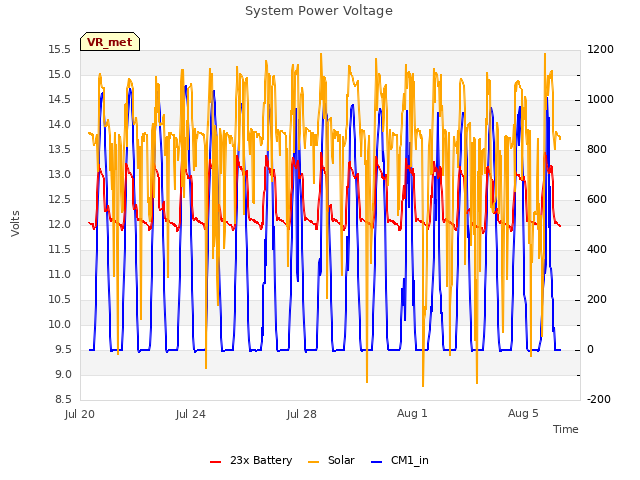The height and width of the screenshot is (480, 640).
Task: Click the 9.5 left axis value
Action: tap(63, 349)
